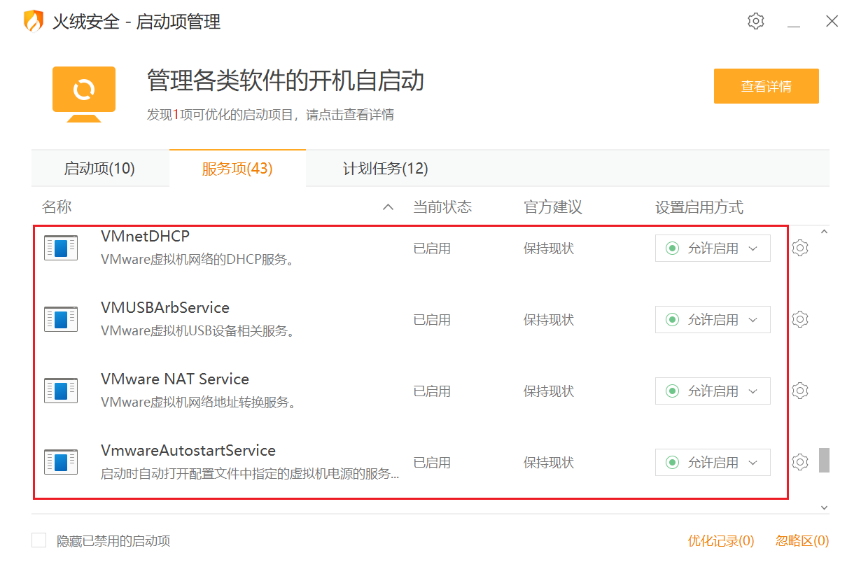Viewport: 861px width, 567px height.
Task: Click the VMware NAT Service icon
Action: point(61,391)
